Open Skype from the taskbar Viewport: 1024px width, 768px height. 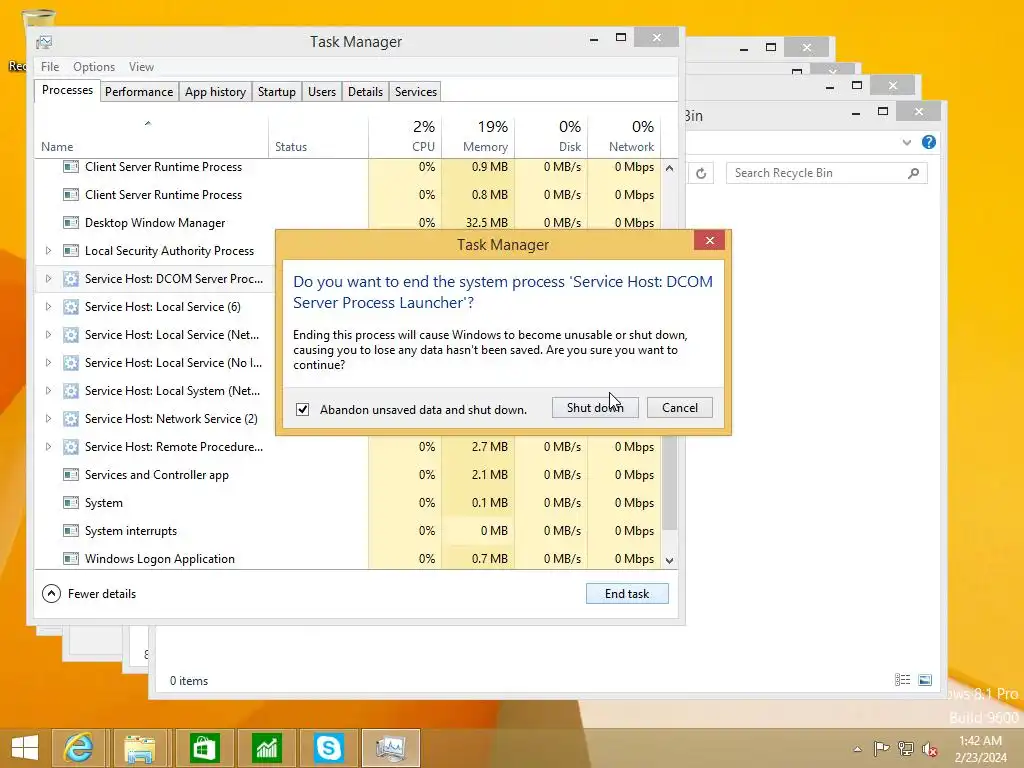point(328,748)
